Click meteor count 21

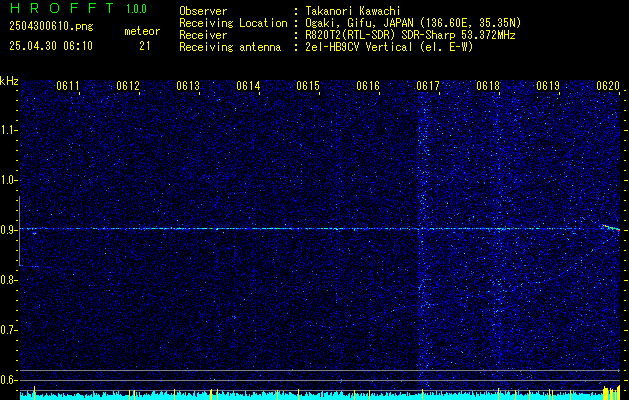tap(145, 46)
